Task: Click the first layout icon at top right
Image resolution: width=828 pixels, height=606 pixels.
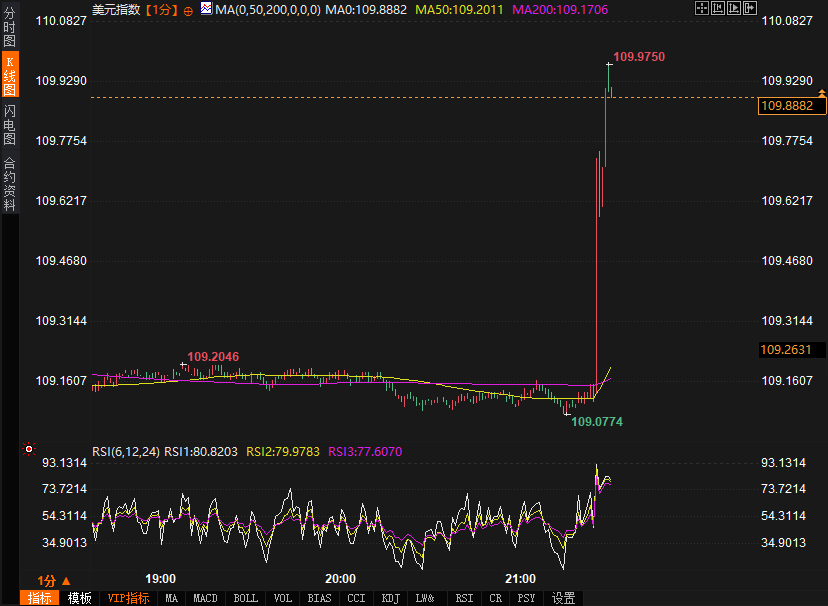Action: click(x=701, y=9)
